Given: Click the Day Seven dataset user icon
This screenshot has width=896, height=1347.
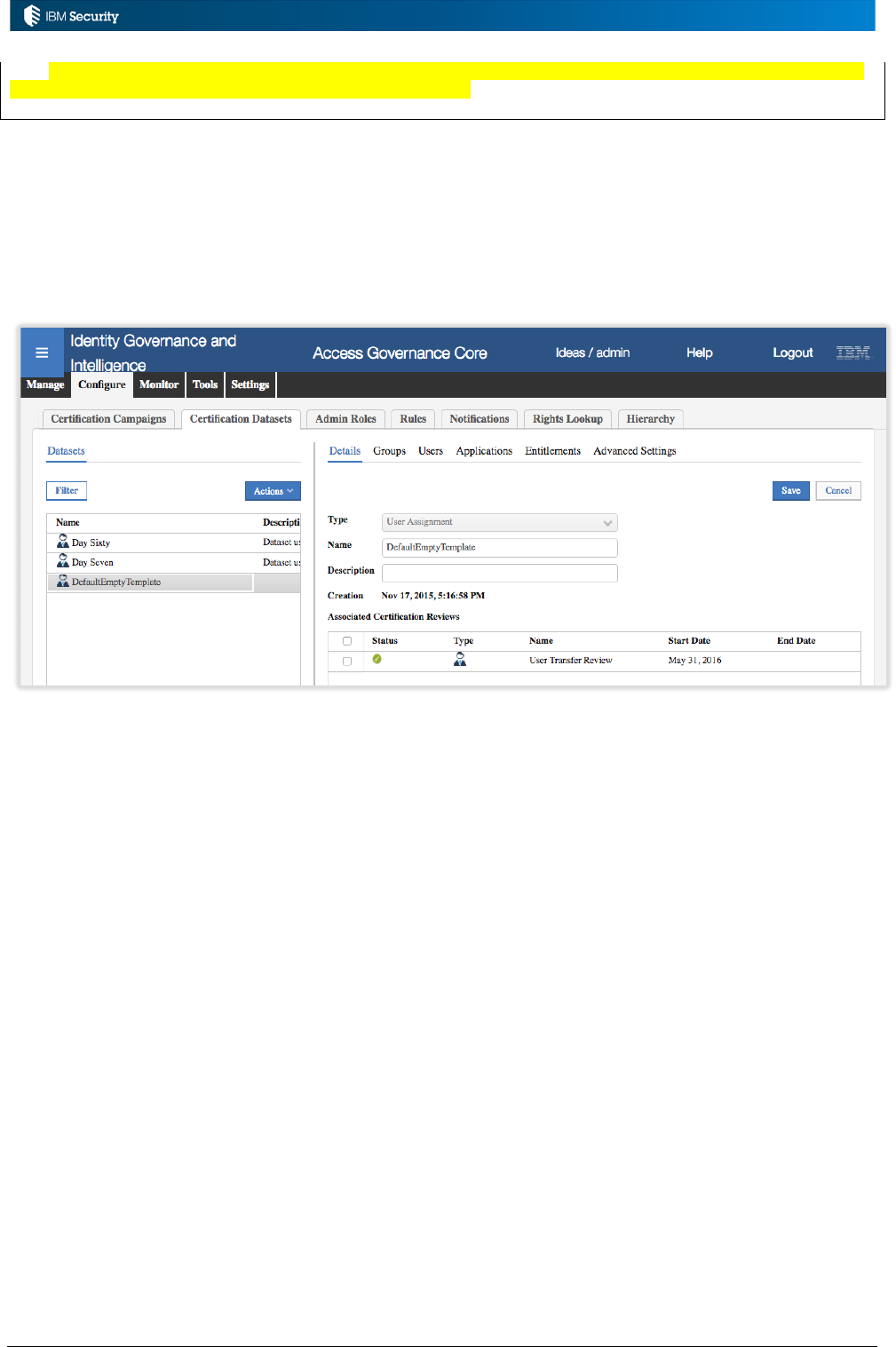Looking at the screenshot, I should pos(63,560).
